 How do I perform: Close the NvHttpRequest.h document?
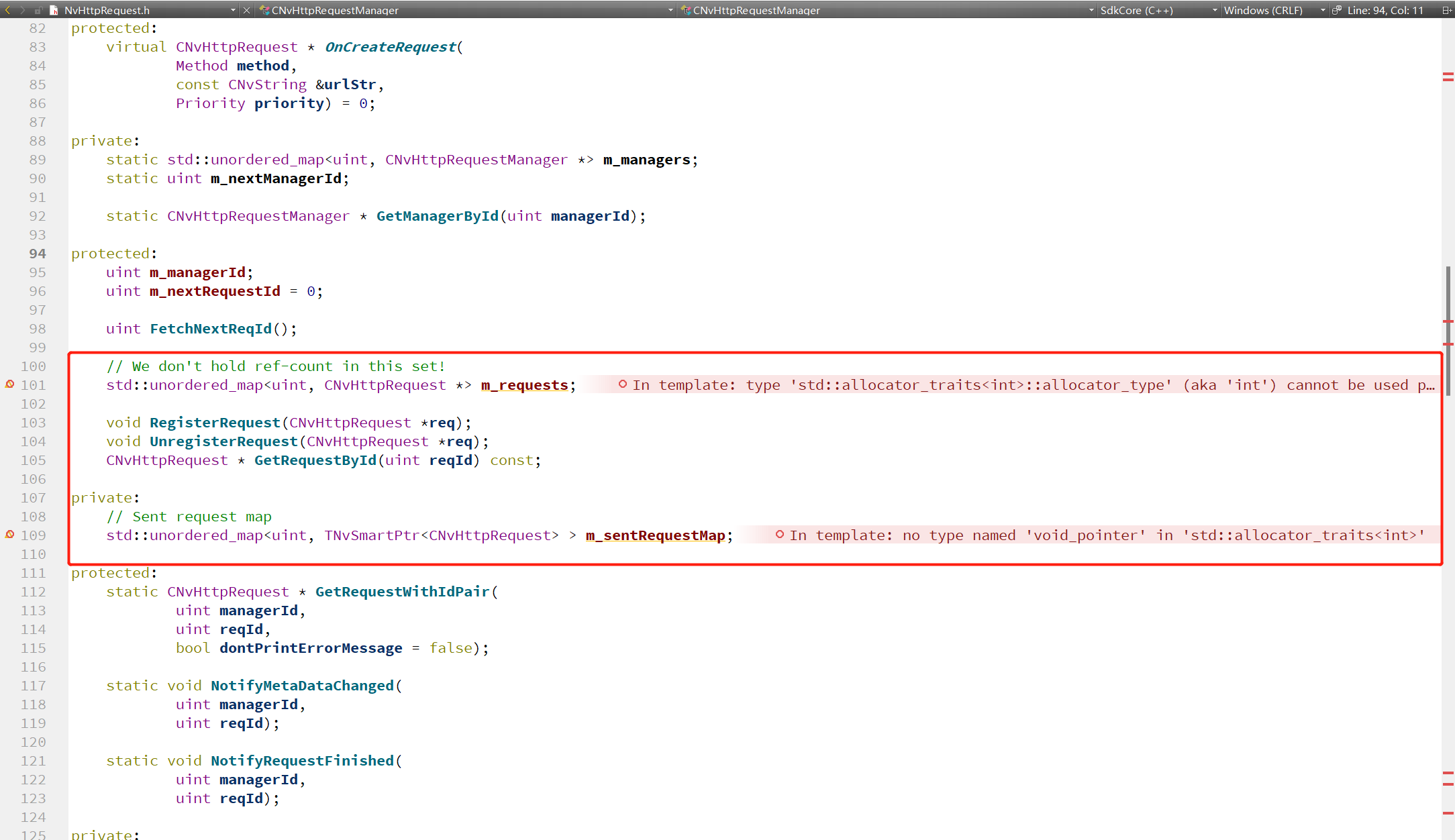pos(246,10)
